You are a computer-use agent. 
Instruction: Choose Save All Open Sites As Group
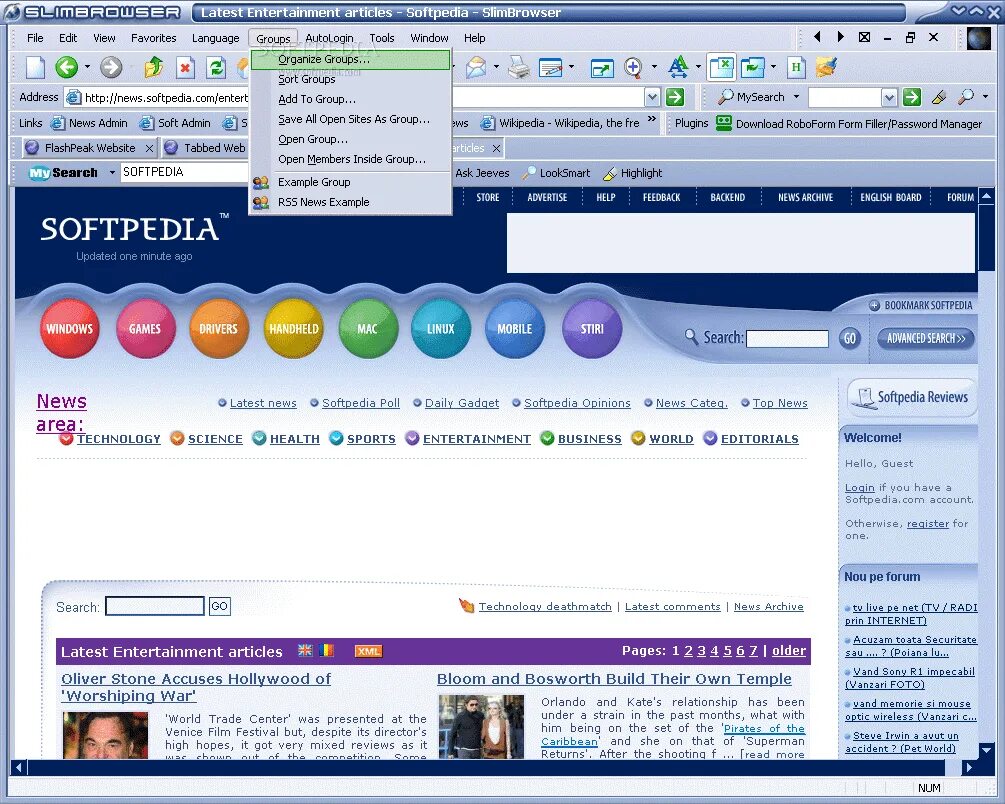(x=351, y=119)
